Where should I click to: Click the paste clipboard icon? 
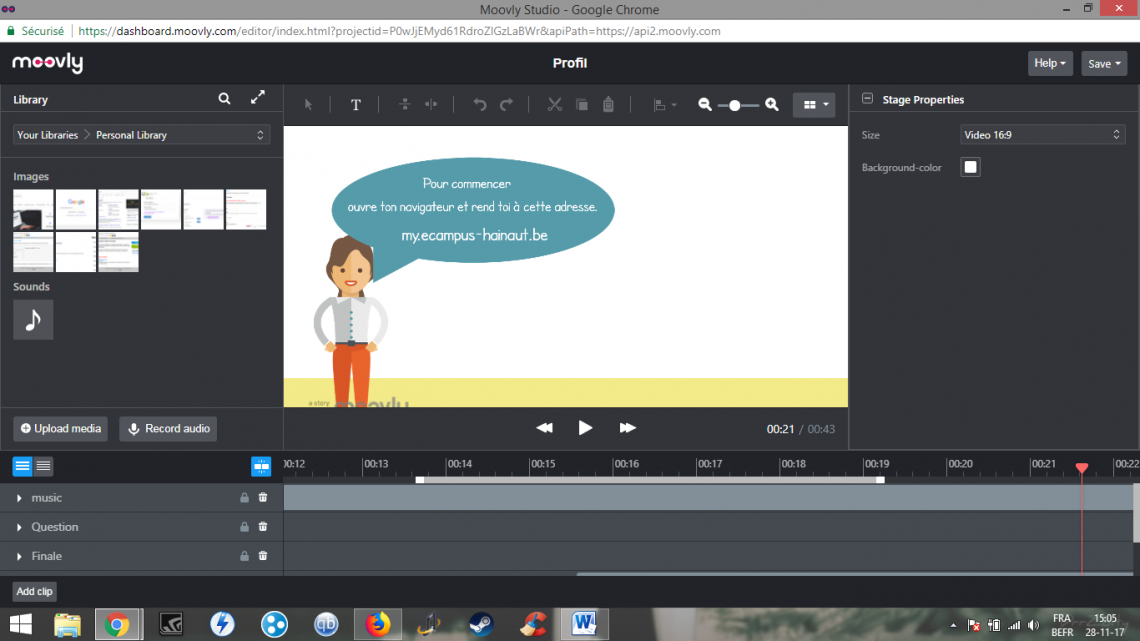coord(609,105)
